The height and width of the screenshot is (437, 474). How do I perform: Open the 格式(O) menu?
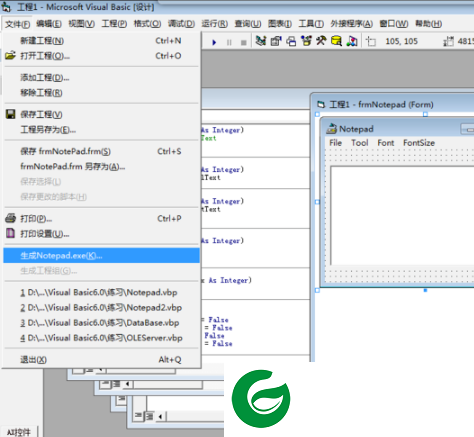tap(147, 24)
